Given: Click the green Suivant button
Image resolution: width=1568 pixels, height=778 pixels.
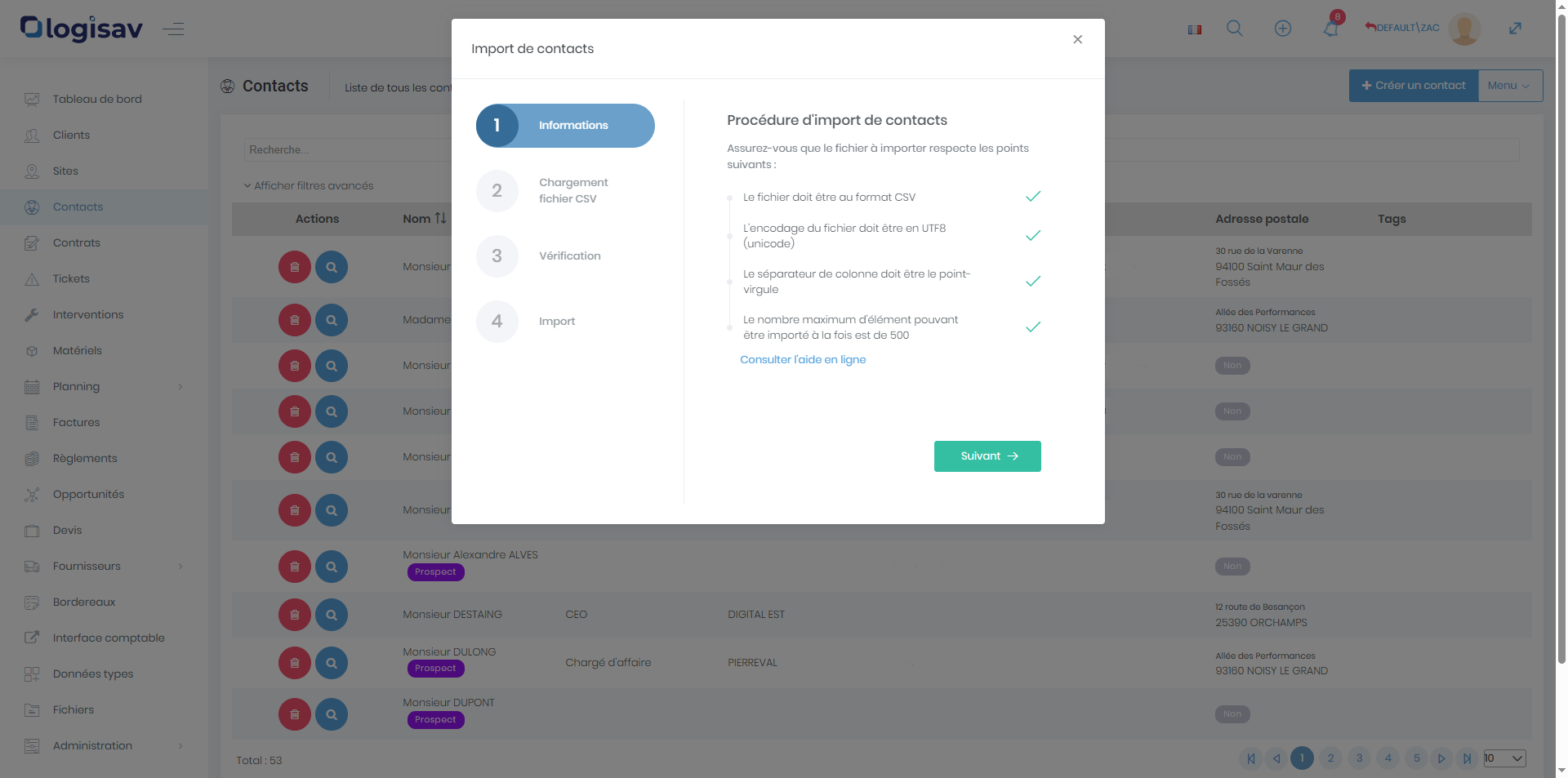Looking at the screenshot, I should [x=987, y=456].
